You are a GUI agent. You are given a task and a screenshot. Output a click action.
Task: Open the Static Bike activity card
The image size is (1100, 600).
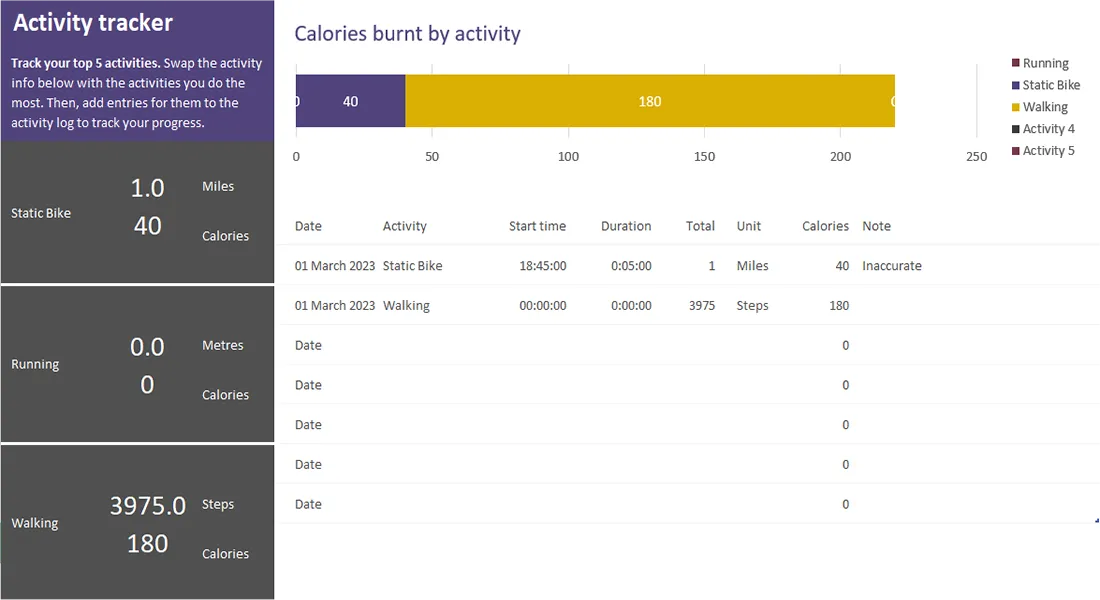click(x=137, y=212)
